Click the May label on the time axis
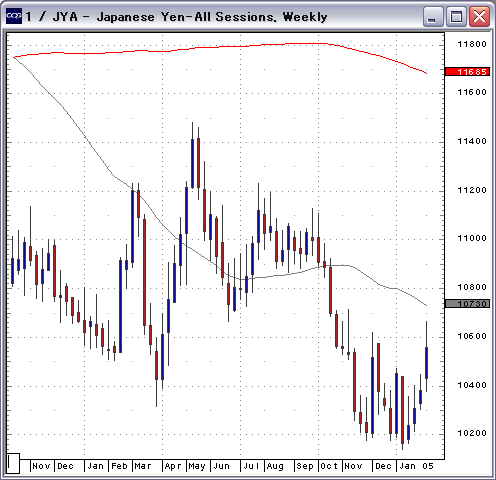The height and width of the screenshot is (480, 496). click(197, 466)
